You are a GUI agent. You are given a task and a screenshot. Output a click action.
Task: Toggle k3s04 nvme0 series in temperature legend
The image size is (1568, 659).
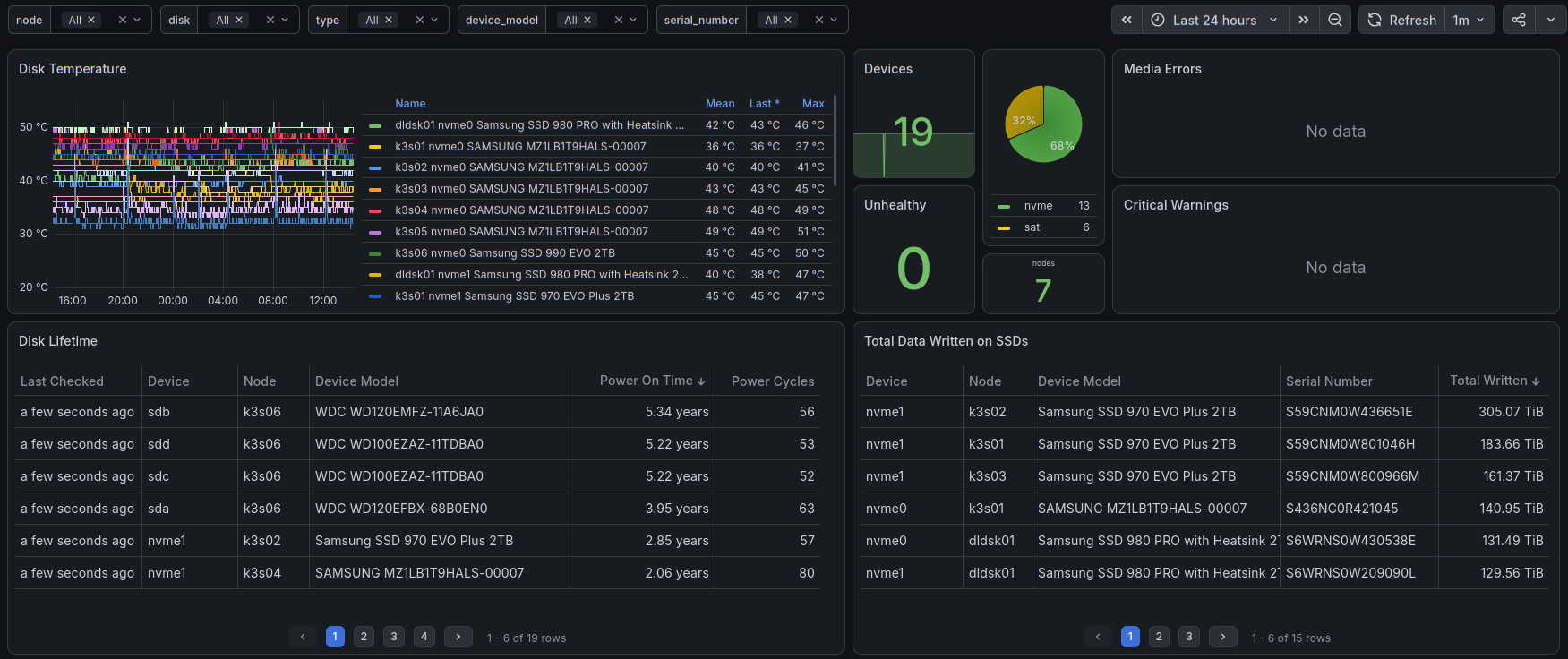(521, 210)
